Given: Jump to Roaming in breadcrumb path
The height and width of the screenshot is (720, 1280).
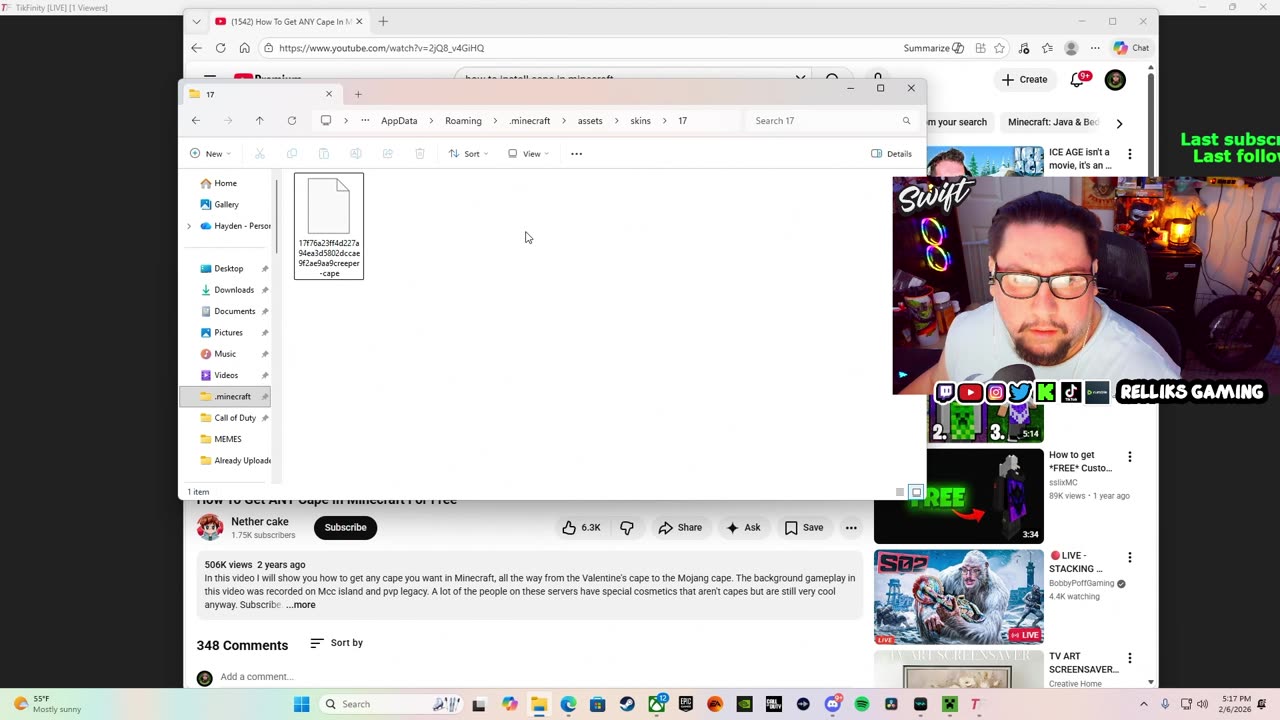Looking at the screenshot, I should click(463, 121).
